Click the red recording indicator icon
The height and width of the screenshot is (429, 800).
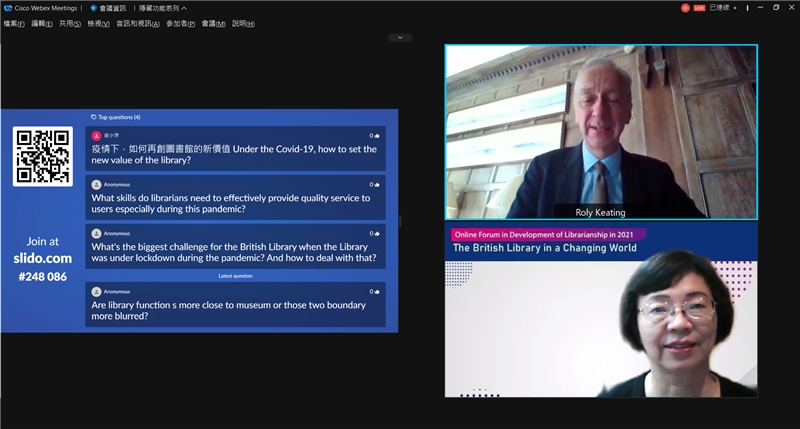[x=685, y=8]
